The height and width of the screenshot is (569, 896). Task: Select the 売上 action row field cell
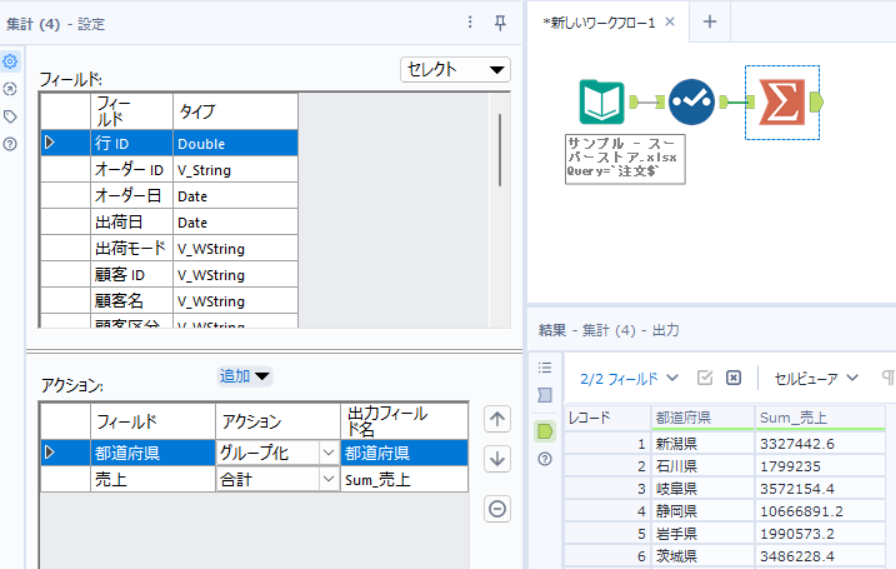pos(153,479)
